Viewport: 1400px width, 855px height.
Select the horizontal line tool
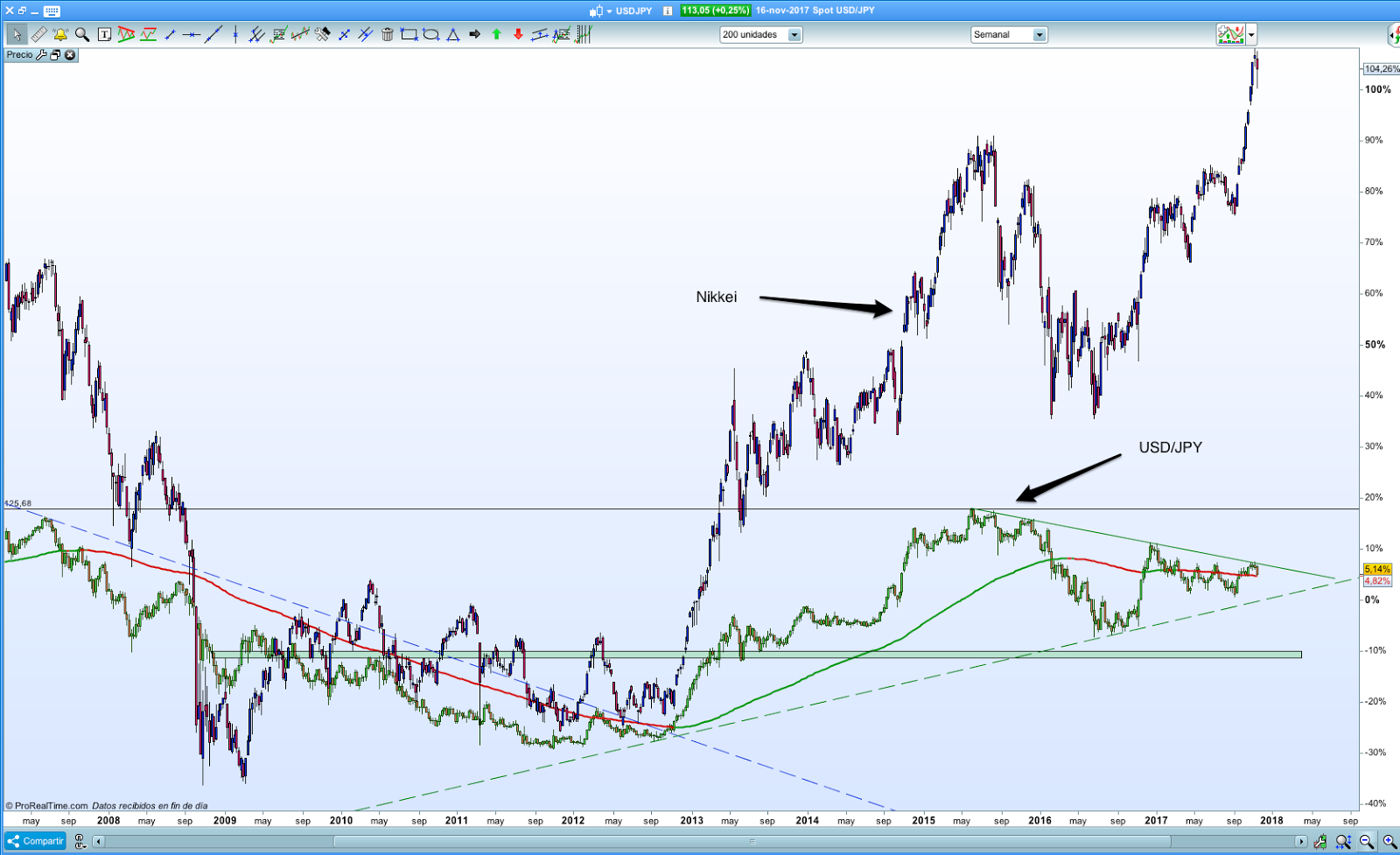192,35
